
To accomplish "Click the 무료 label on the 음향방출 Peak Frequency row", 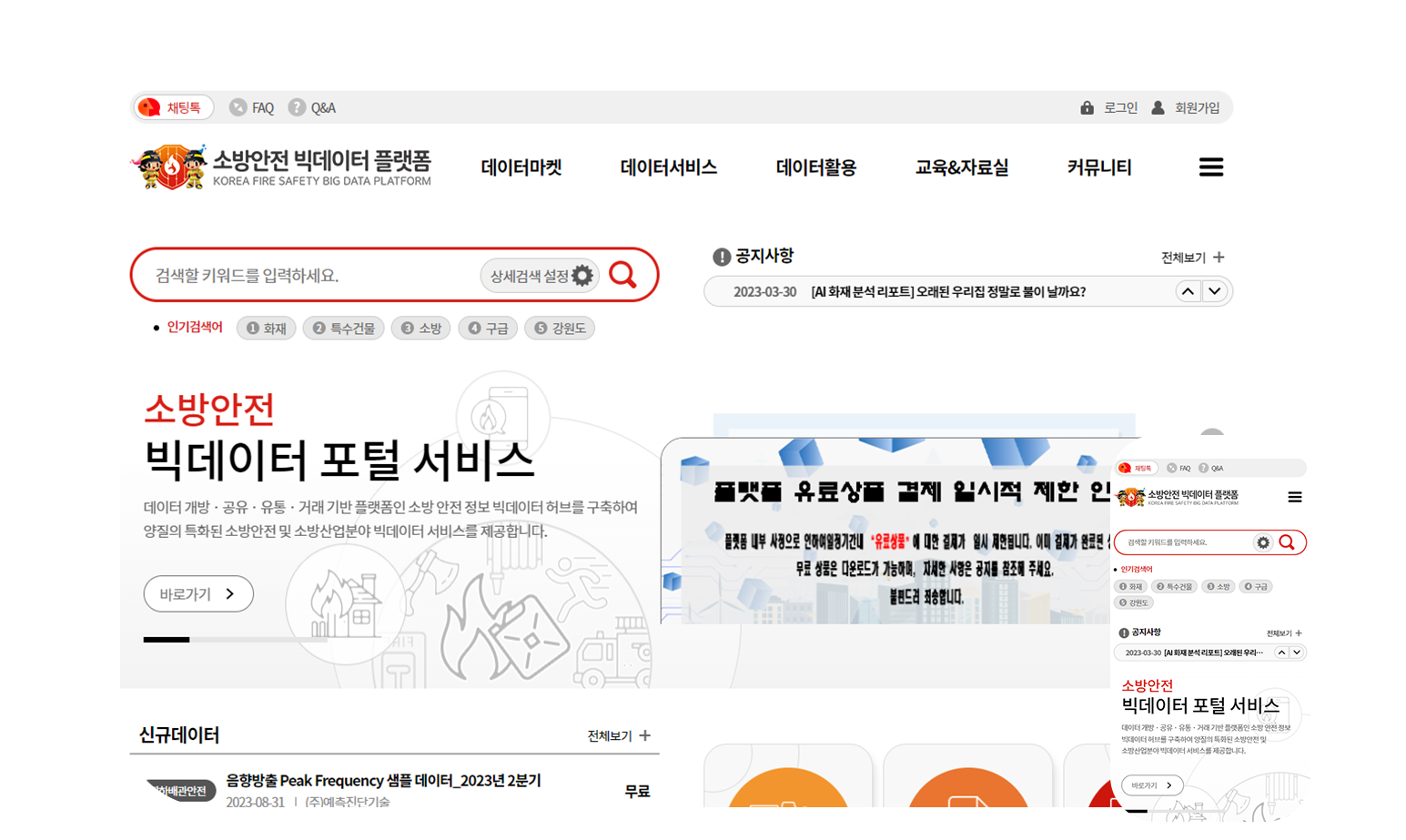I will coord(637,792).
